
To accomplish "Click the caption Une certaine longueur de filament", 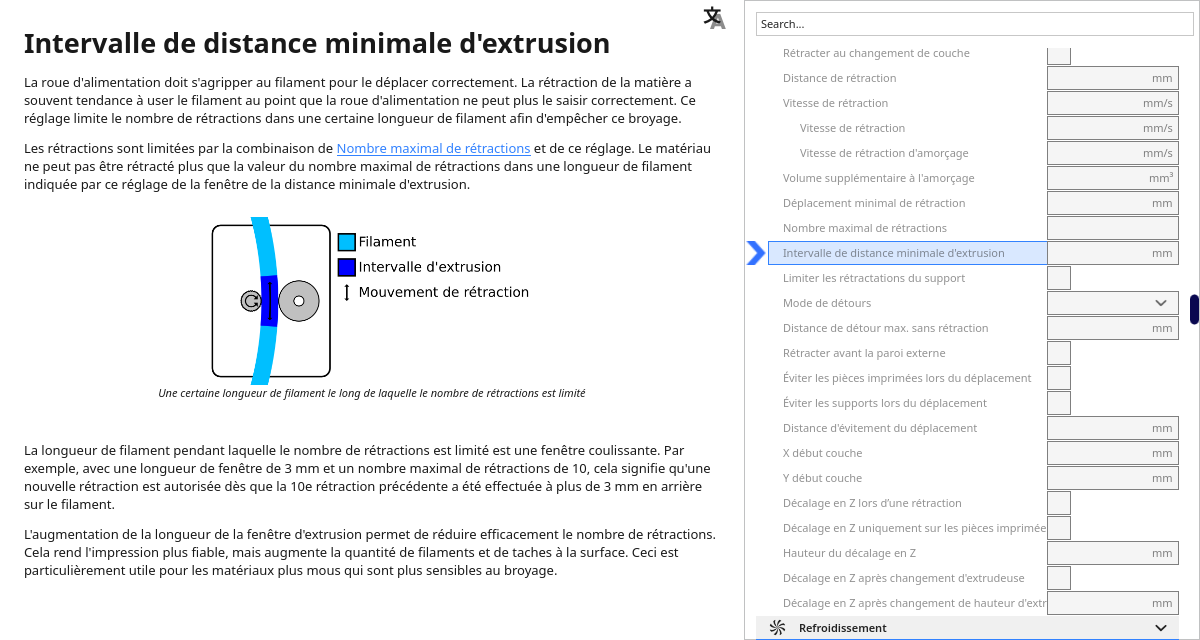I will (372, 393).
